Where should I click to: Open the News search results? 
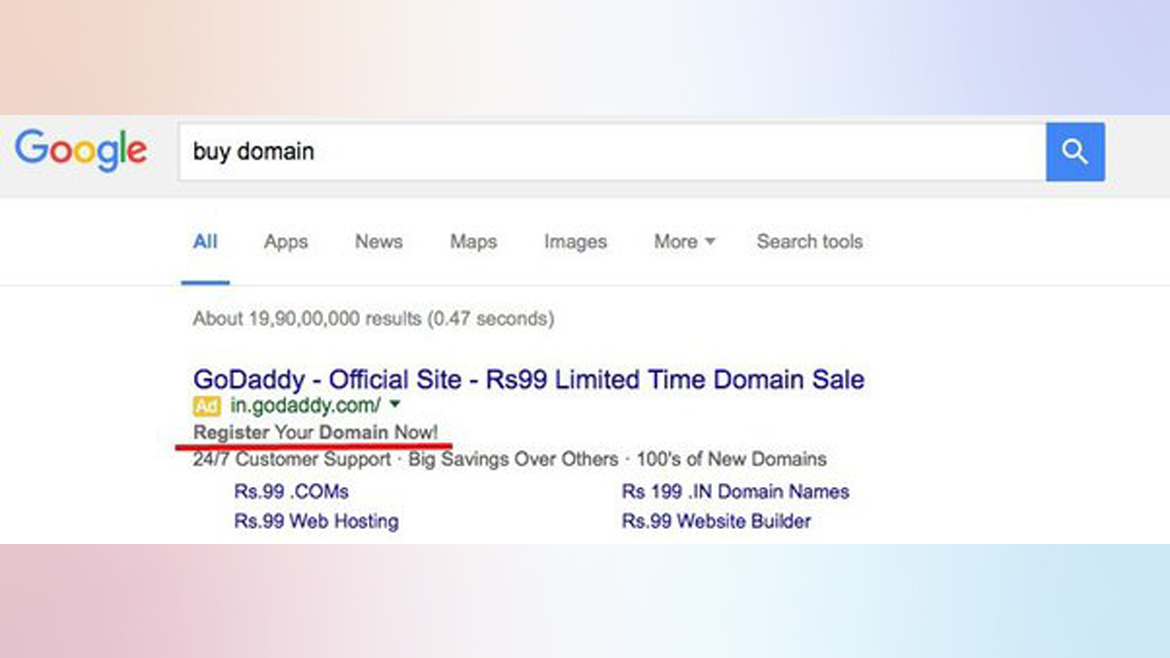click(378, 242)
